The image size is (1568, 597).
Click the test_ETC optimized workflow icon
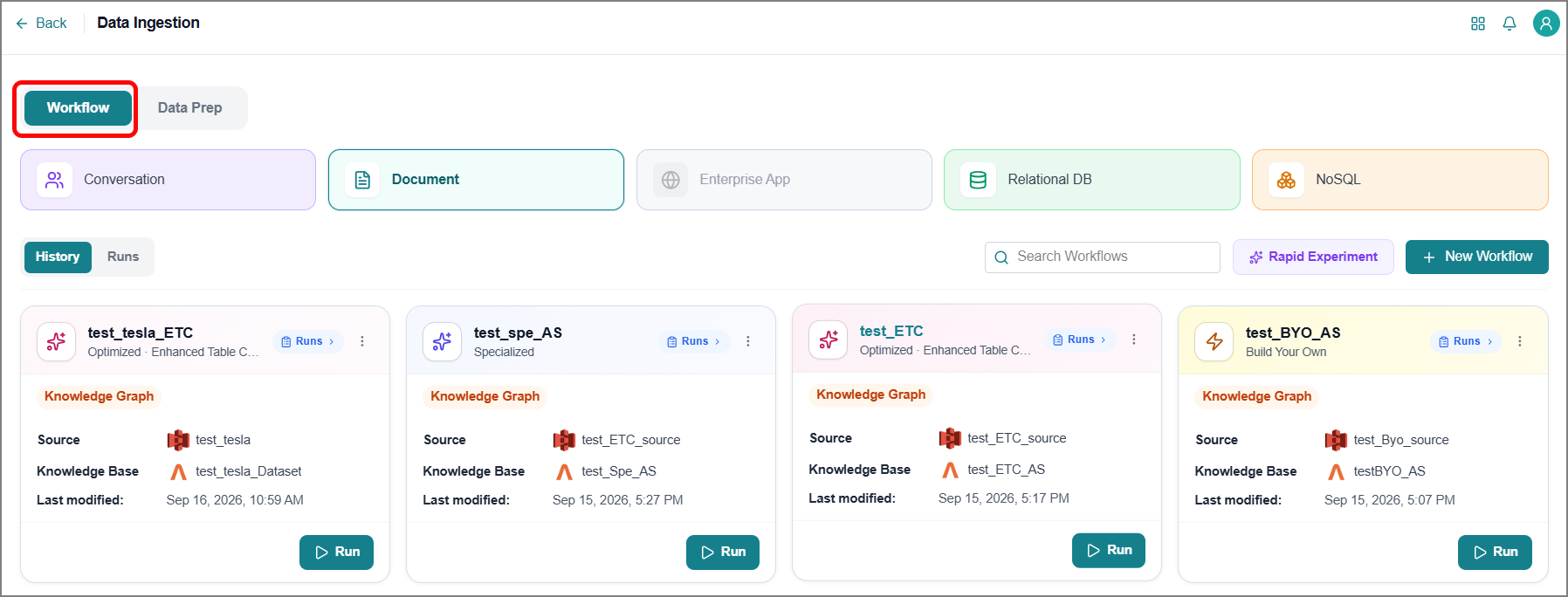(828, 340)
